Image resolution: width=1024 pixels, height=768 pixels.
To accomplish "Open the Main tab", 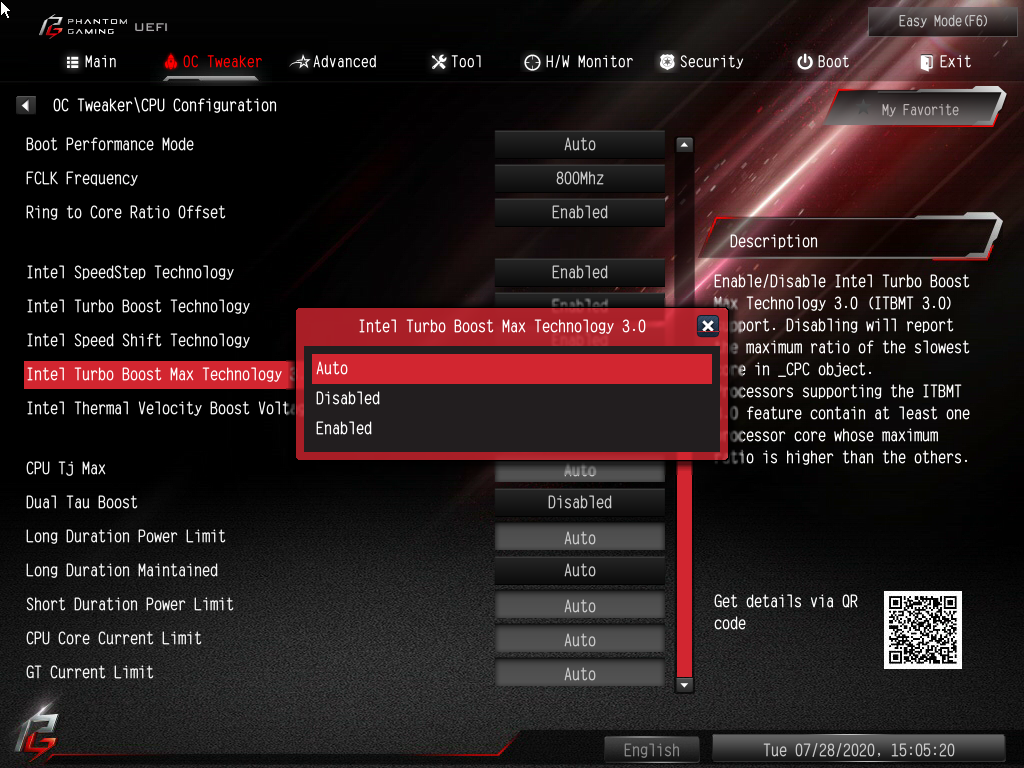I will 91,62.
